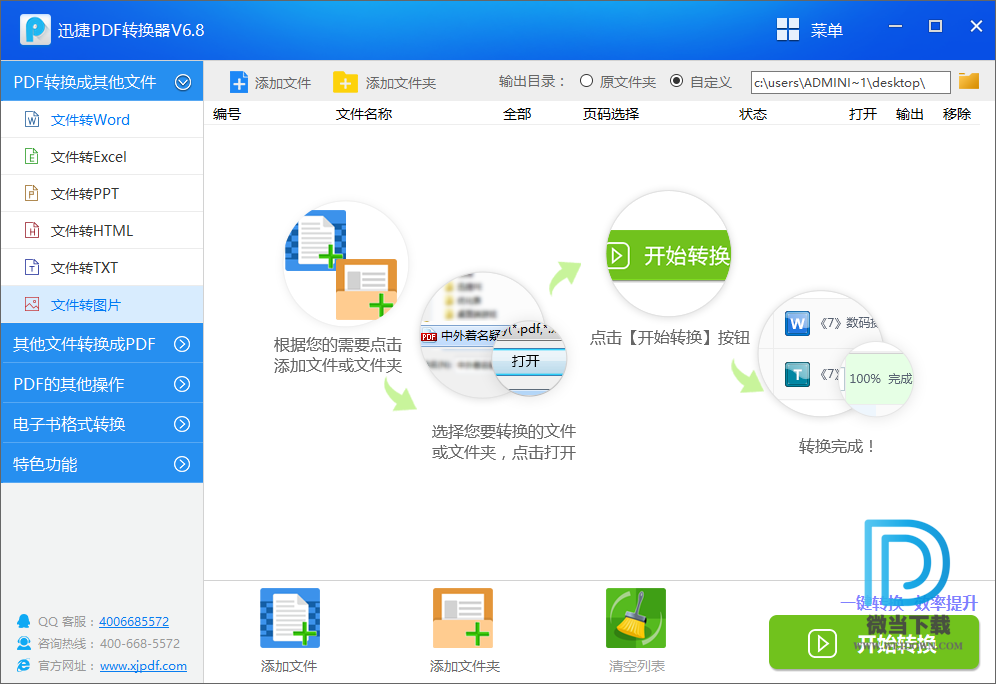Expand the PDF的其他操作 section arrow
Image resolution: width=996 pixels, height=684 pixels.
[x=182, y=384]
